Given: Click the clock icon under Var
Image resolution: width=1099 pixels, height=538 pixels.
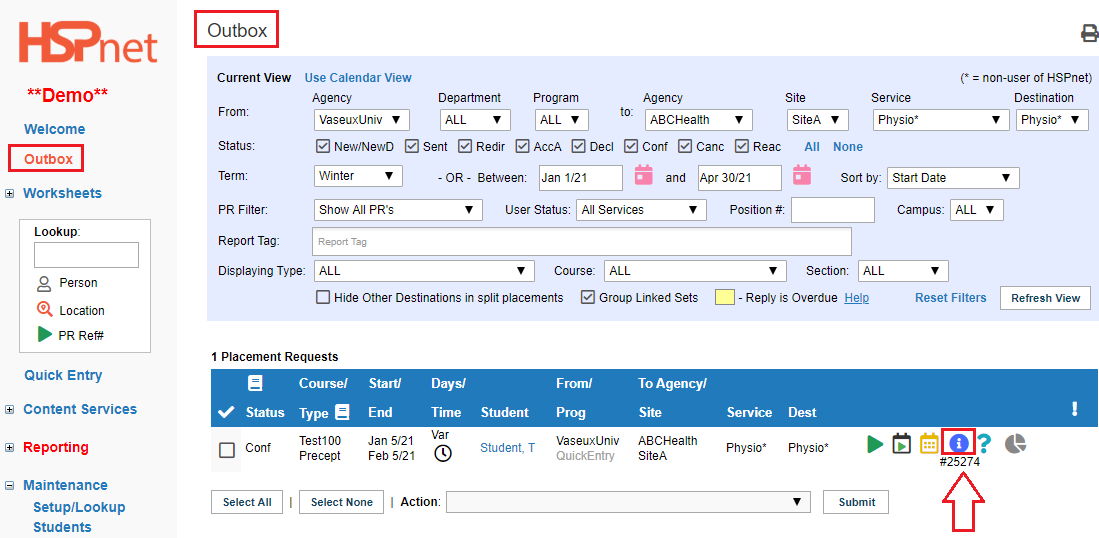Looking at the screenshot, I should [x=443, y=453].
